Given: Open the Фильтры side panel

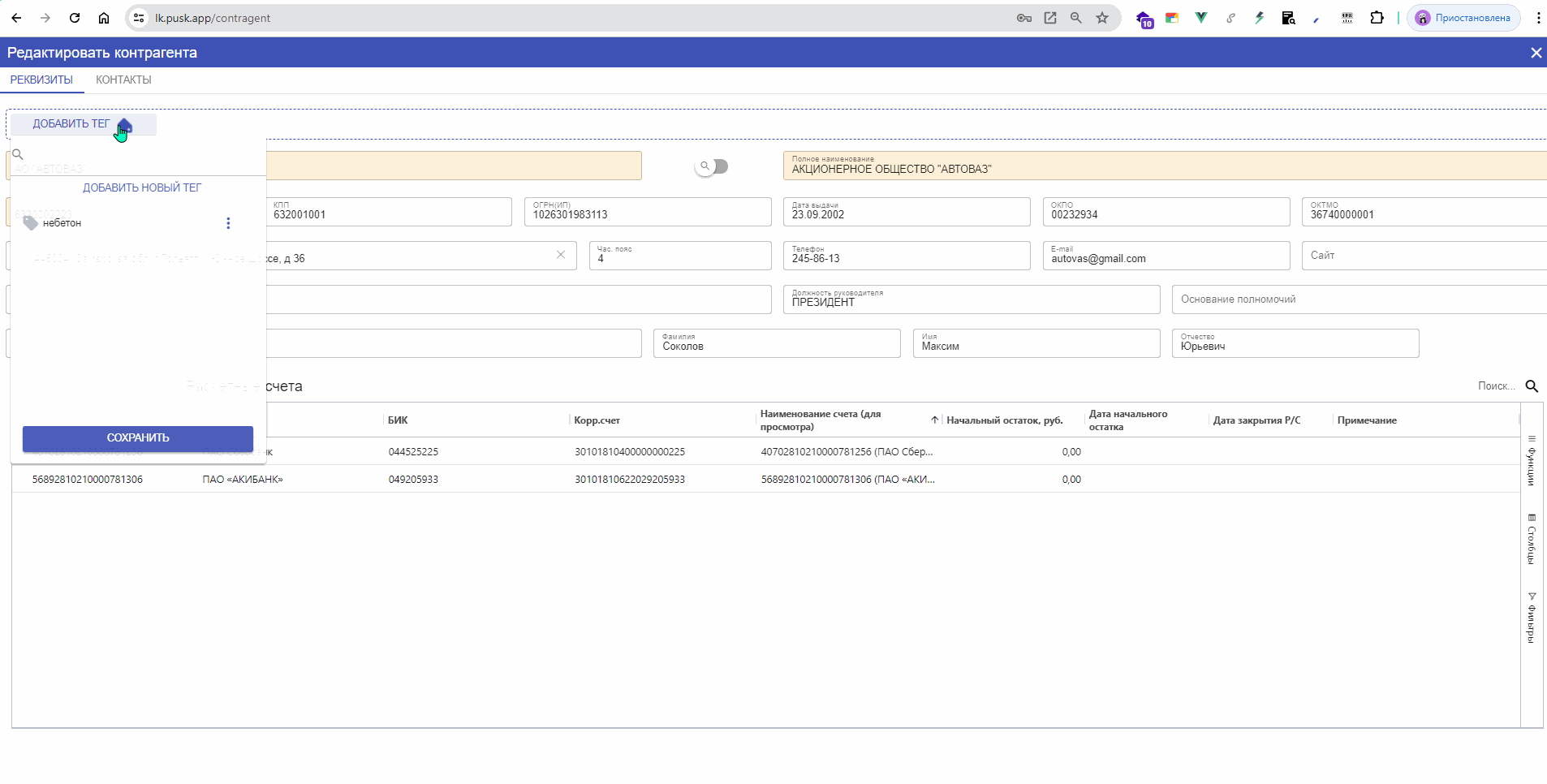Looking at the screenshot, I should pyautogui.click(x=1532, y=618).
